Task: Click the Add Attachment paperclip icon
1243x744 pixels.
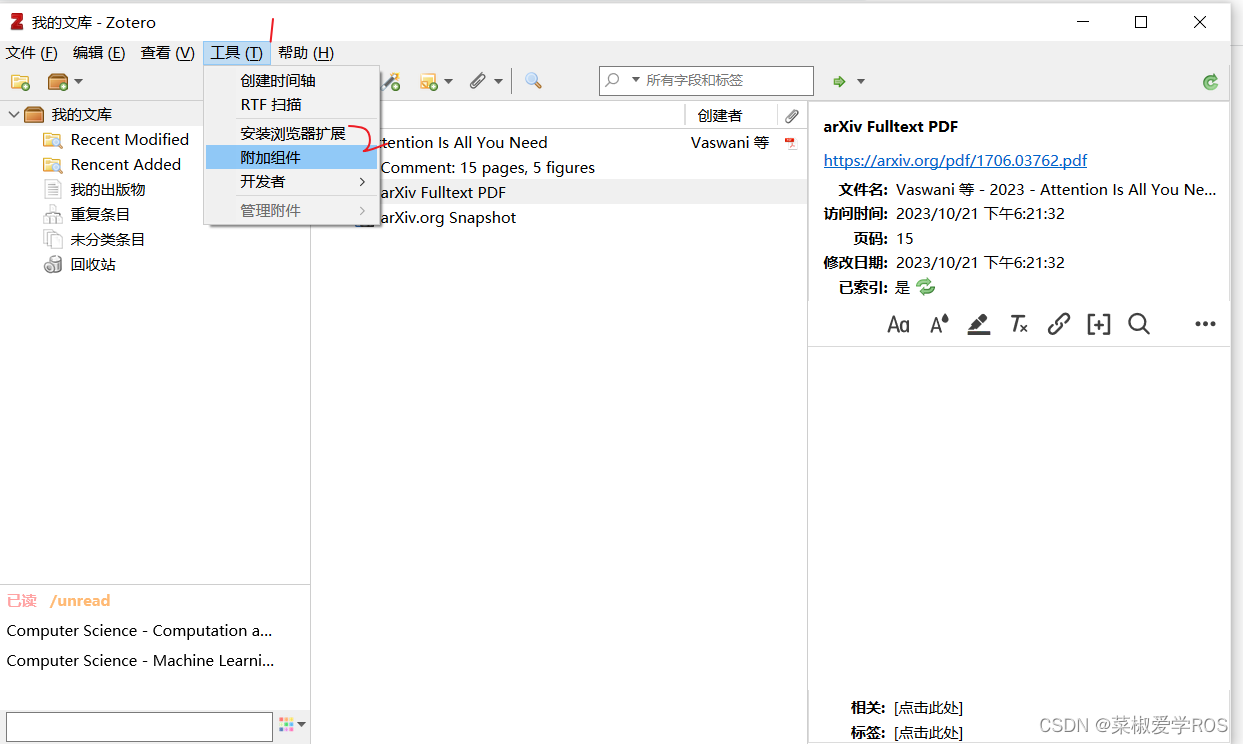Action: click(x=478, y=81)
